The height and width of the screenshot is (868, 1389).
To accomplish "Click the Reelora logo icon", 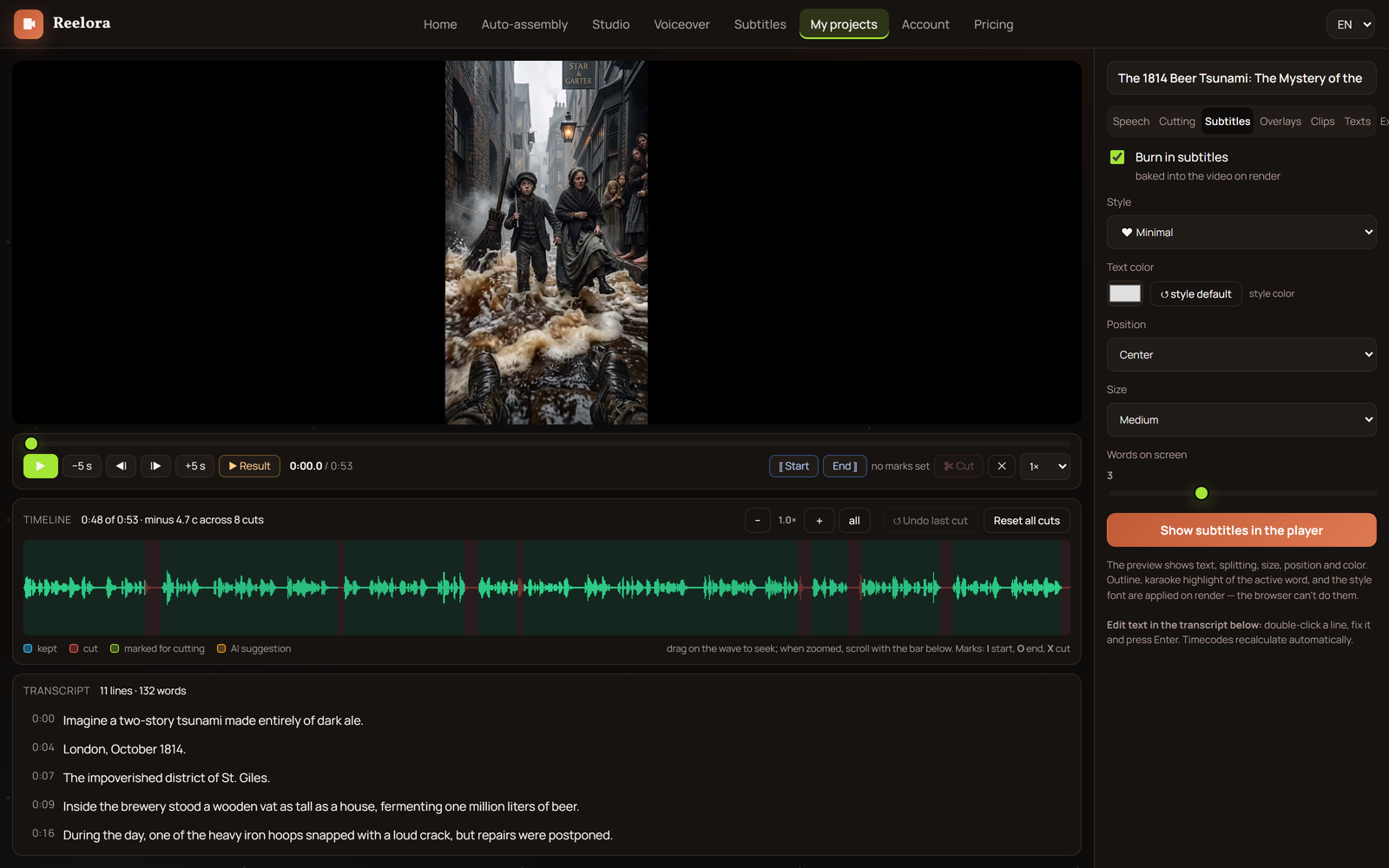I will [29, 24].
